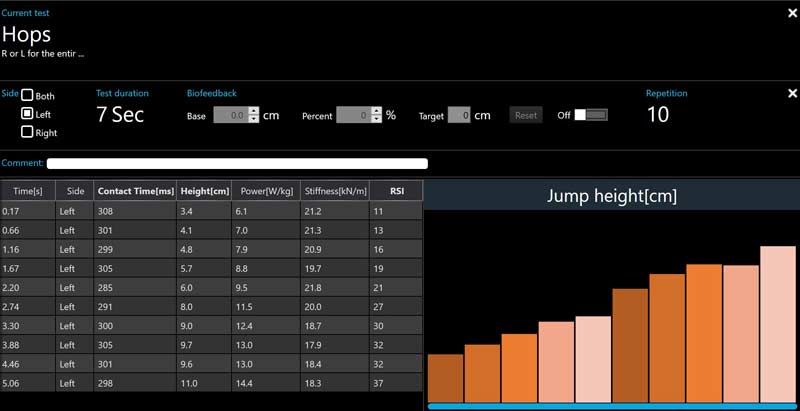
Task: Increase the Percent value with up arrow
Action: (x=377, y=111)
